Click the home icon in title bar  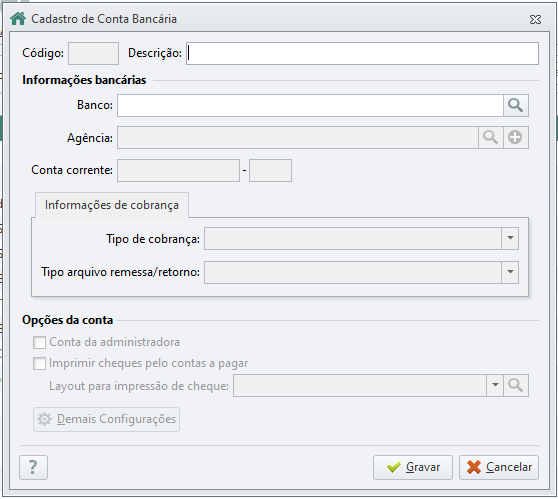point(18,19)
